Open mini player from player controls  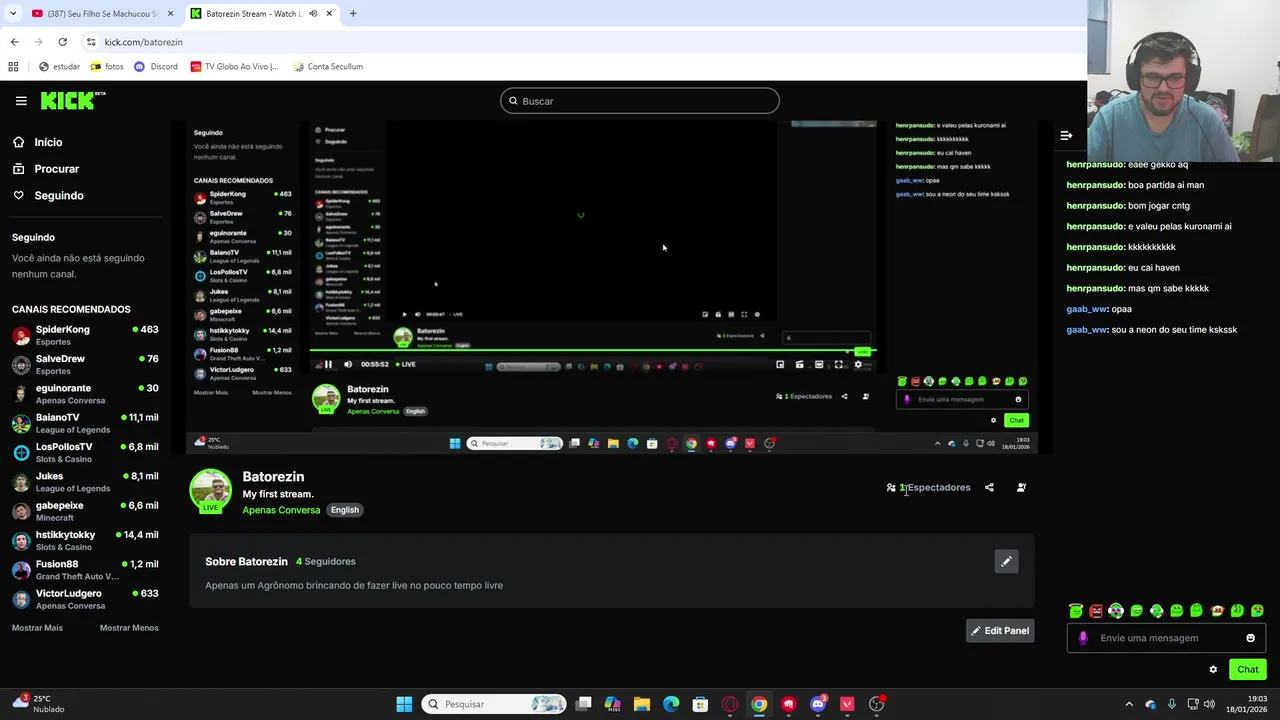point(780,364)
